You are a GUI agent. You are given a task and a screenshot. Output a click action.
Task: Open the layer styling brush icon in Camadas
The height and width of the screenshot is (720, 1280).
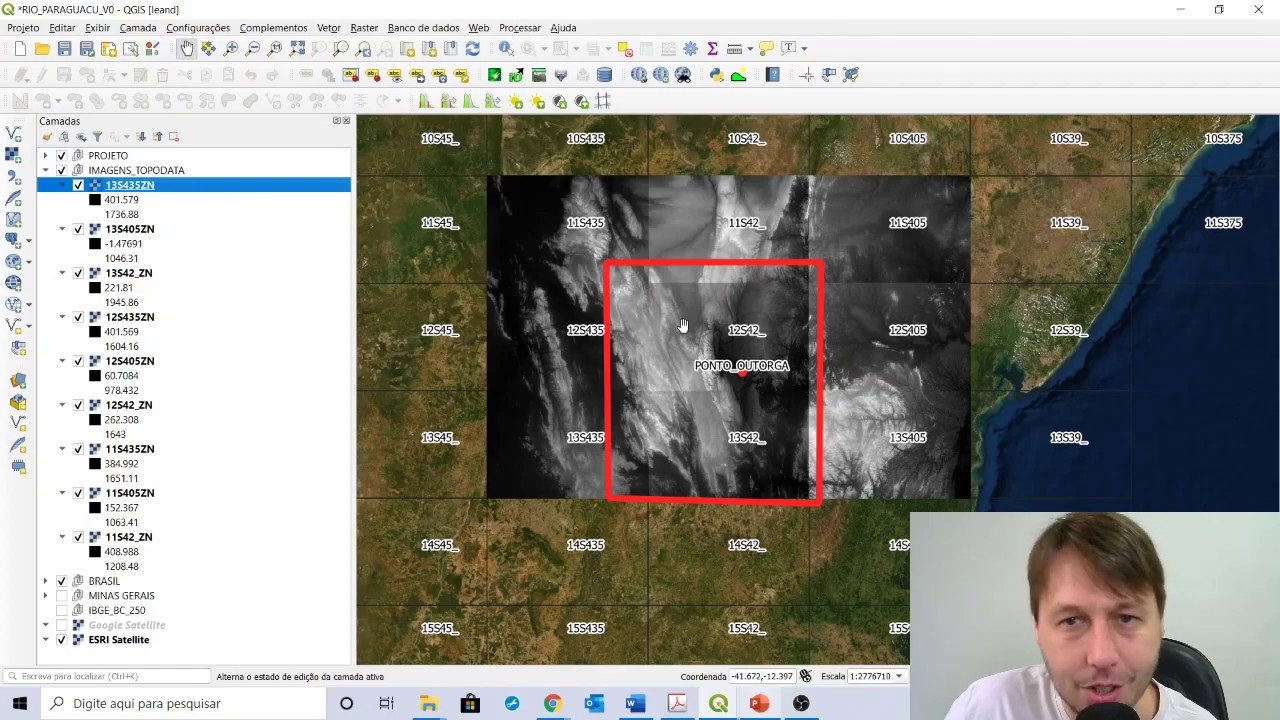[47, 137]
